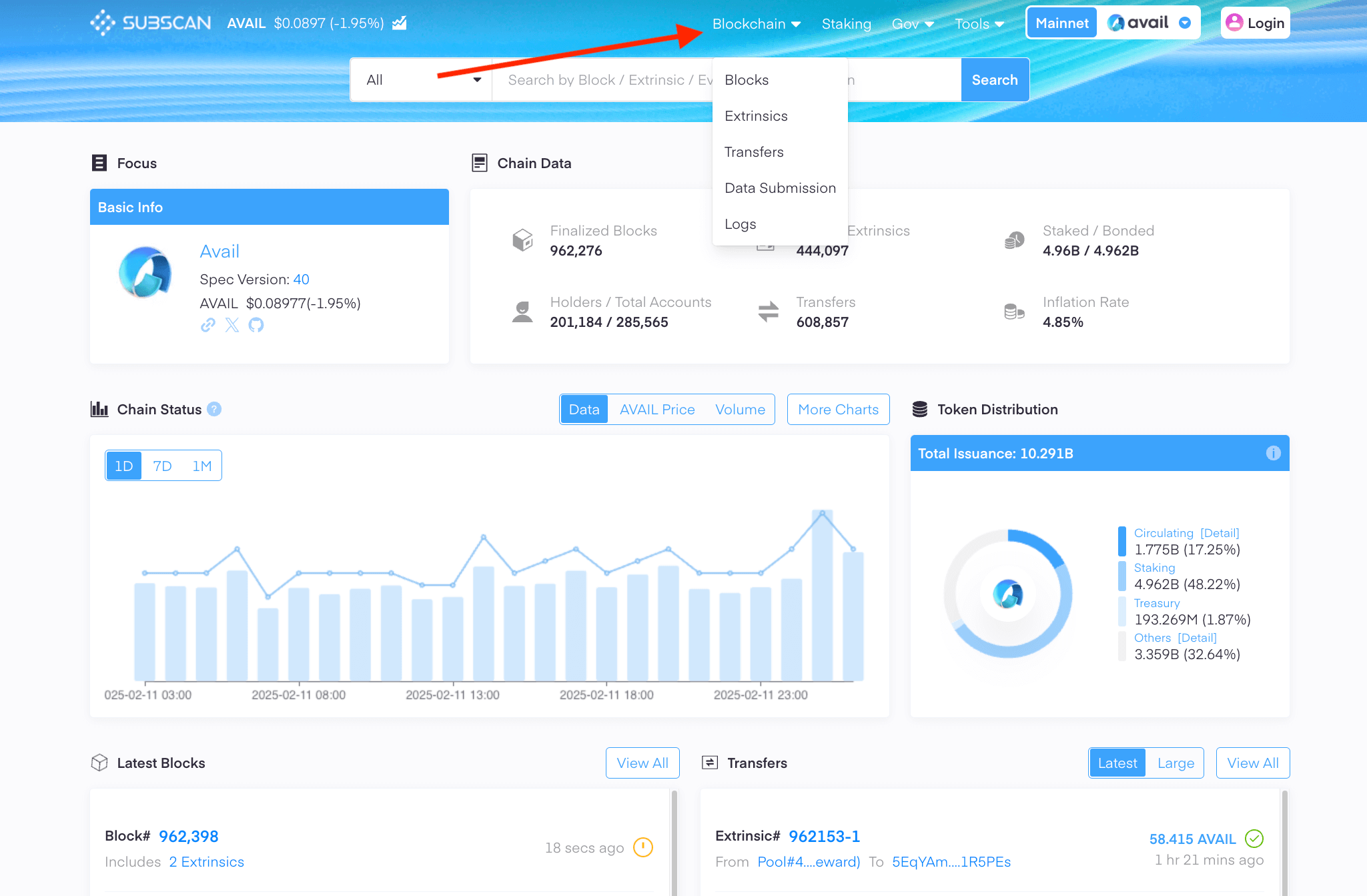Image resolution: width=1367 pixels, height=896 pixels.
Task: Click the price chart icon beside AVAIL price
Action: pos(400,23)
